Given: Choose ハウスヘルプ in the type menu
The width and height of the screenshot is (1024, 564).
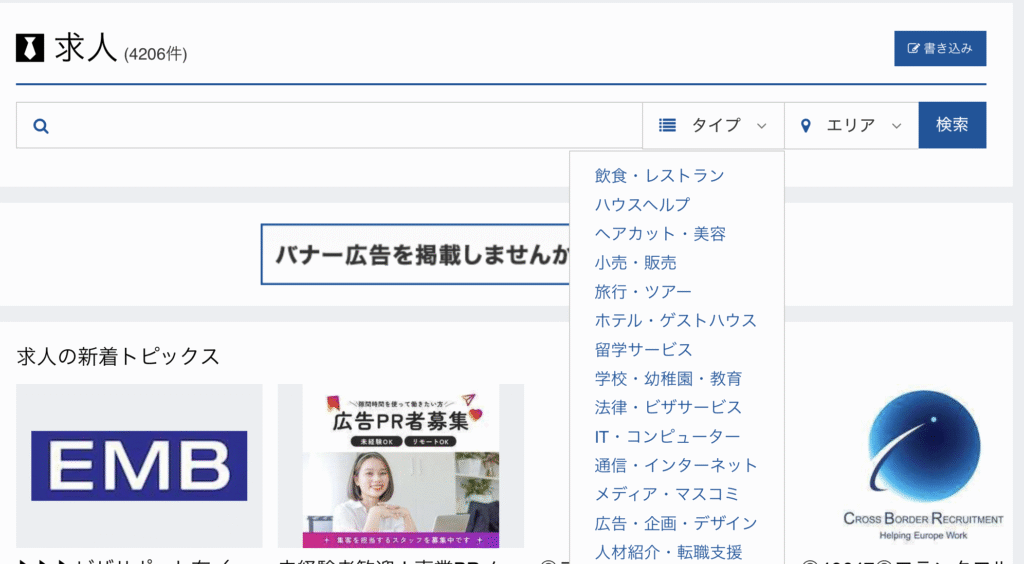Looking at the screenshot, I should click(x=642, y=205).
